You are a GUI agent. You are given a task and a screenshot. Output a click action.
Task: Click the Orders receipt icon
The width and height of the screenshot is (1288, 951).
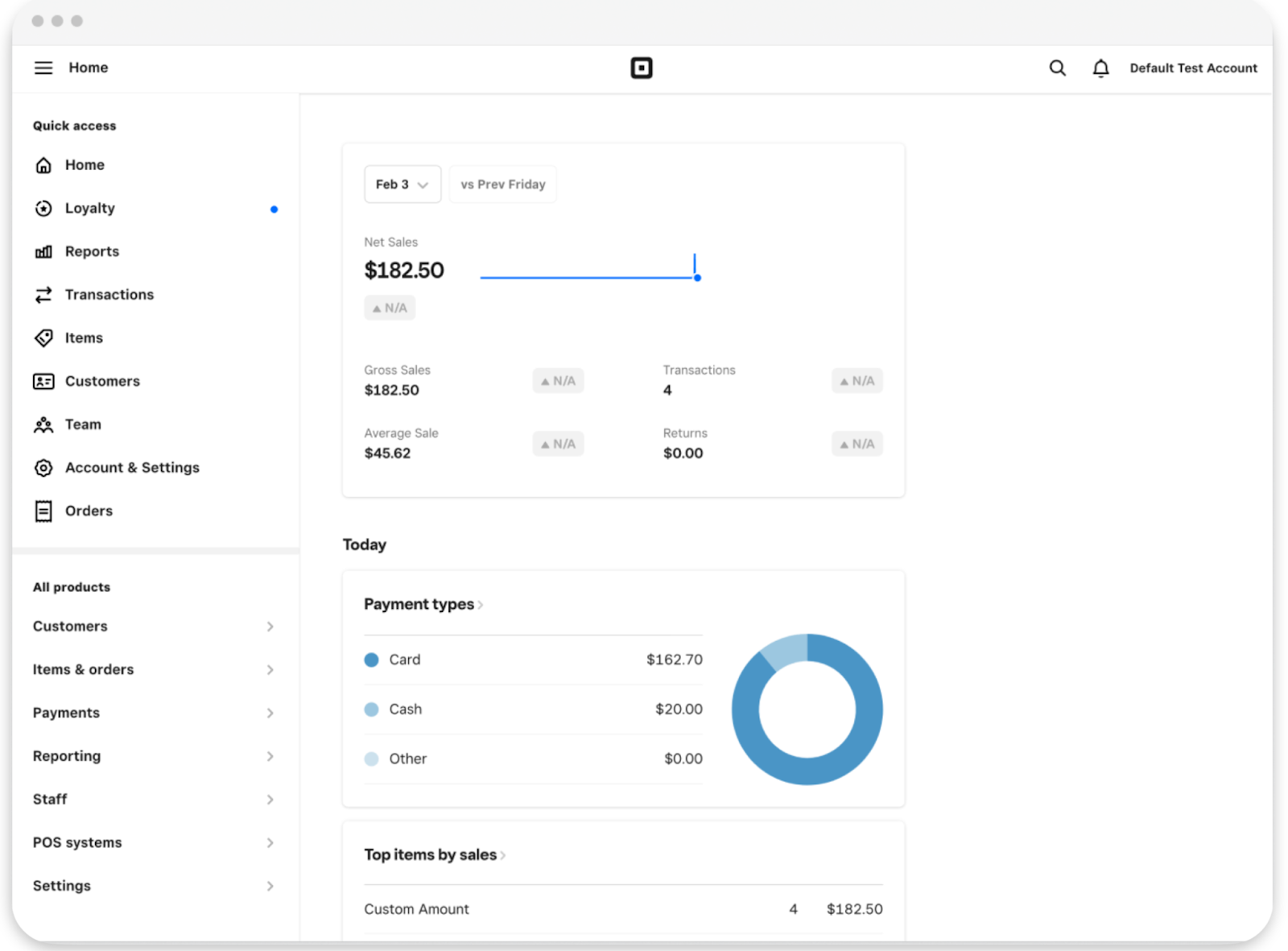pyautogui.click(x=43, y=511)
